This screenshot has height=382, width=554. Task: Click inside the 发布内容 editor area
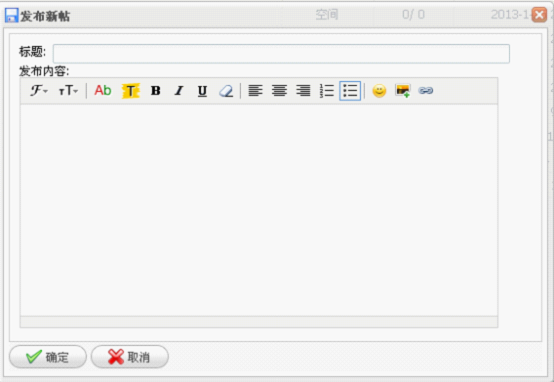259,210
